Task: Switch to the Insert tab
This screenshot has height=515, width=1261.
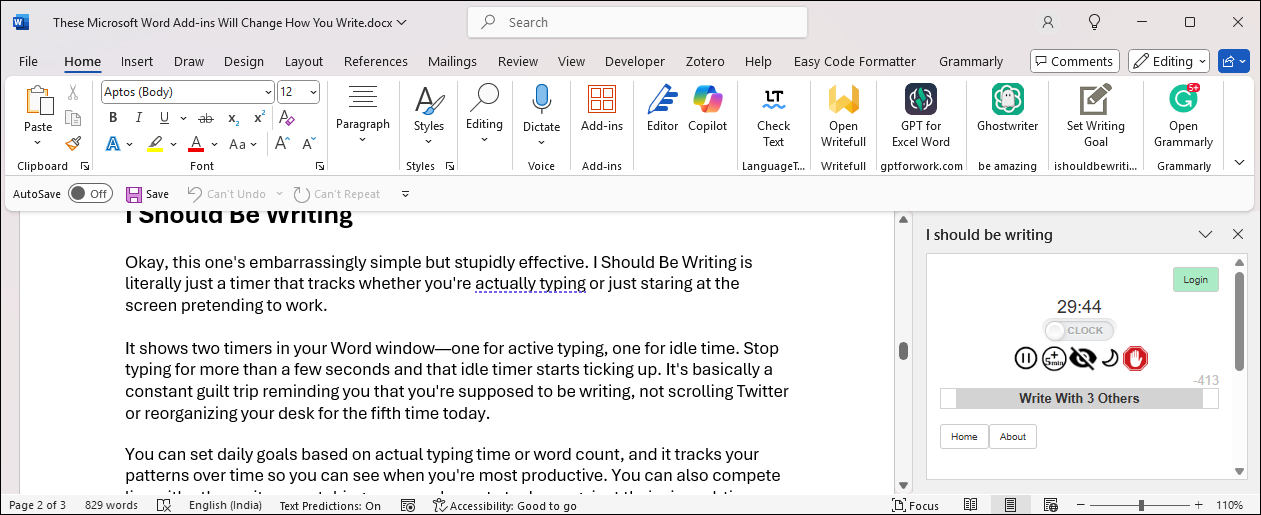Action: click(137, 61)
